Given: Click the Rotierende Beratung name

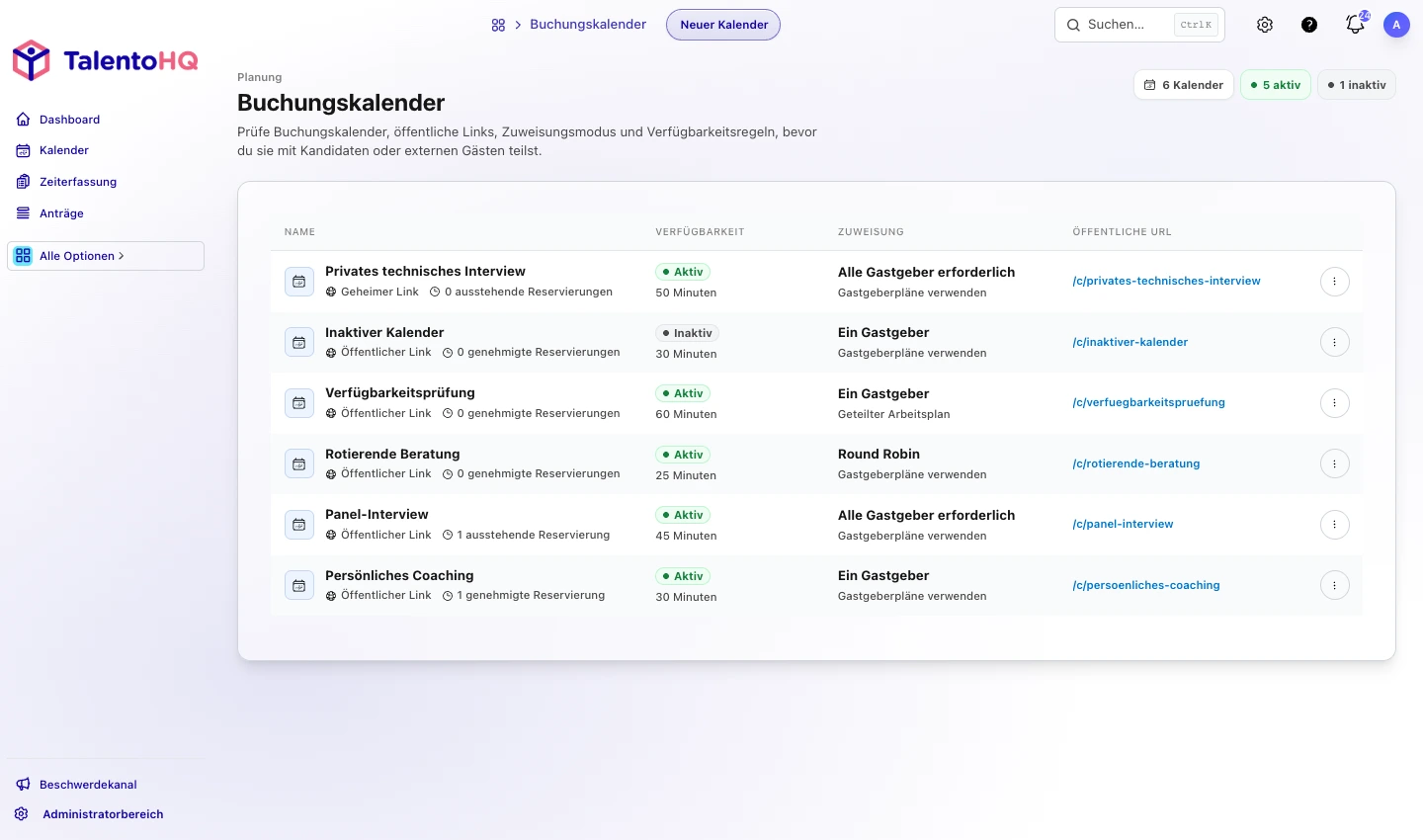Looking at the screenshot, I should tap(392, 455).
